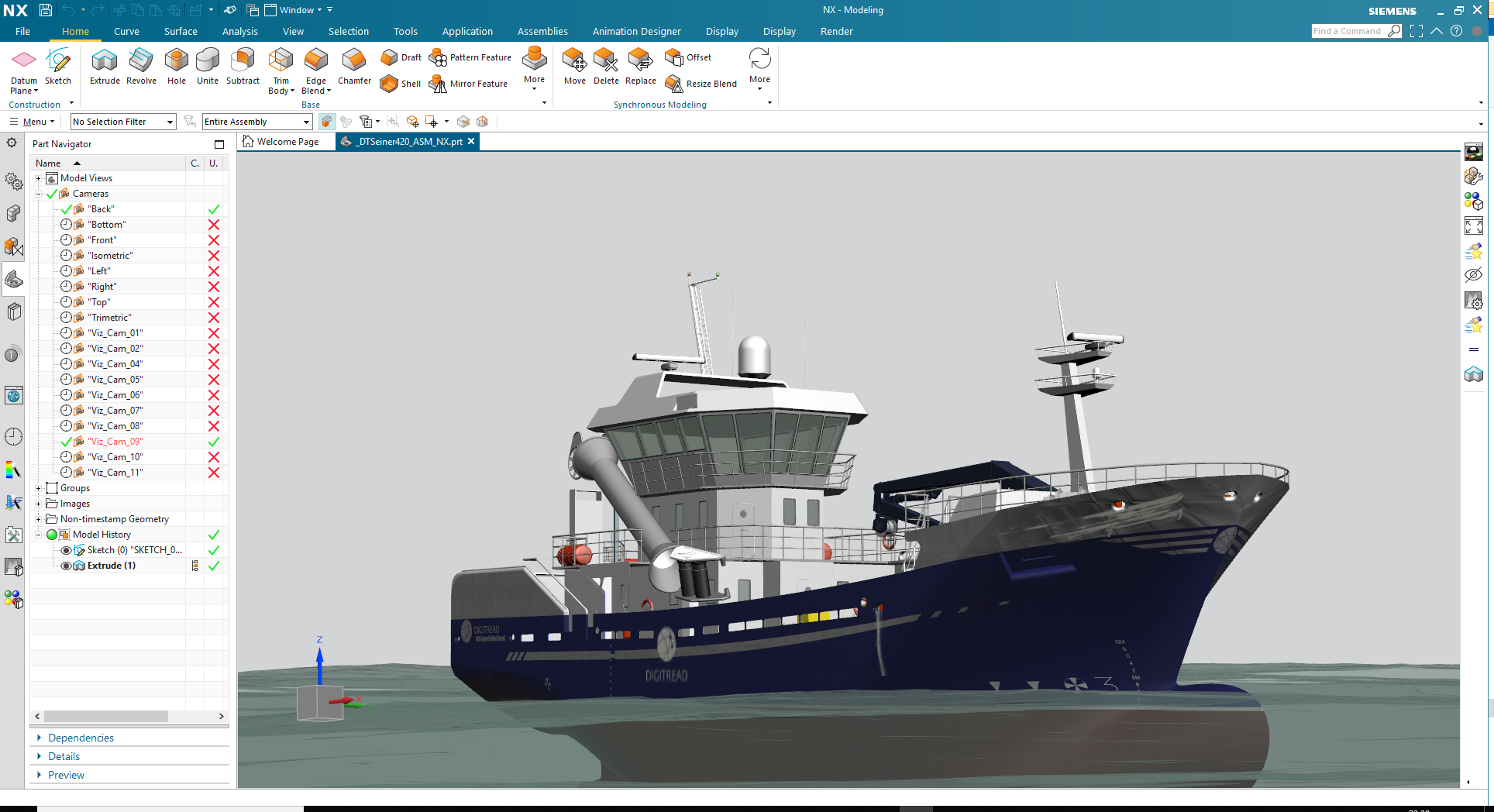Click the Resize Blend icon

[673, 84]
